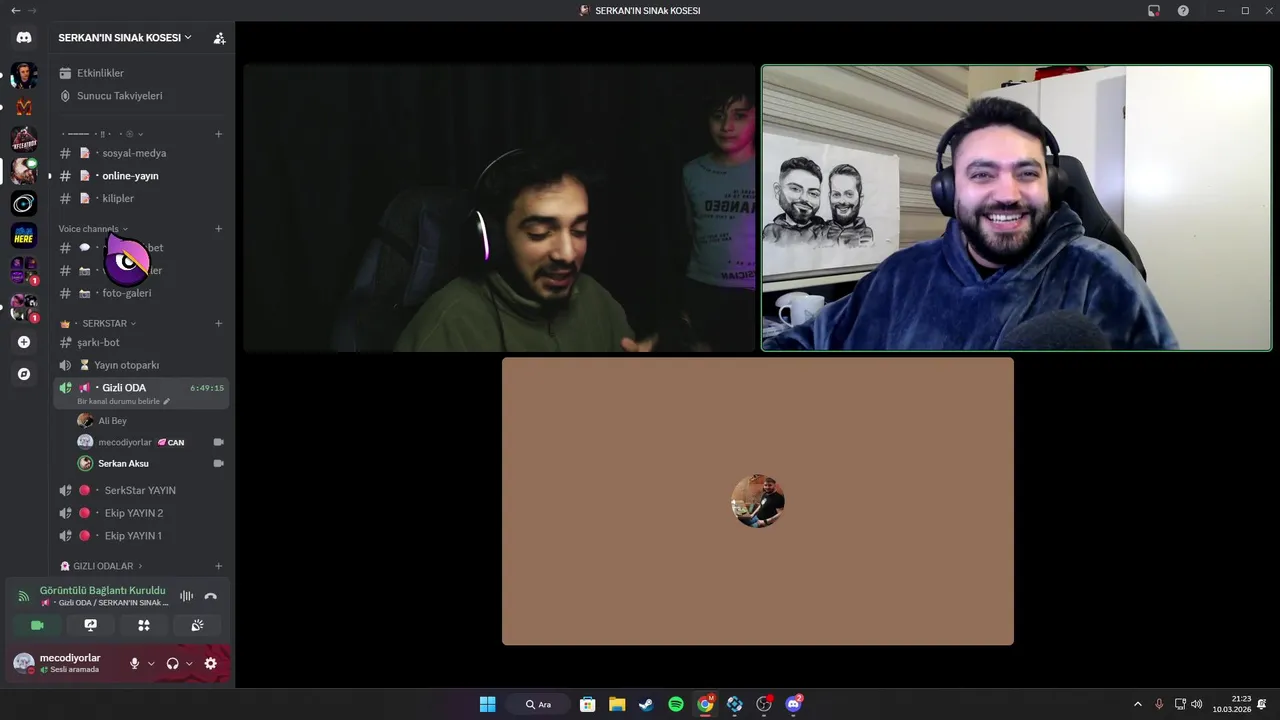Open the orange M logo server
The width and height of the screenshot is (1280, 720).
pyautogui.click(x=24, y=107)
